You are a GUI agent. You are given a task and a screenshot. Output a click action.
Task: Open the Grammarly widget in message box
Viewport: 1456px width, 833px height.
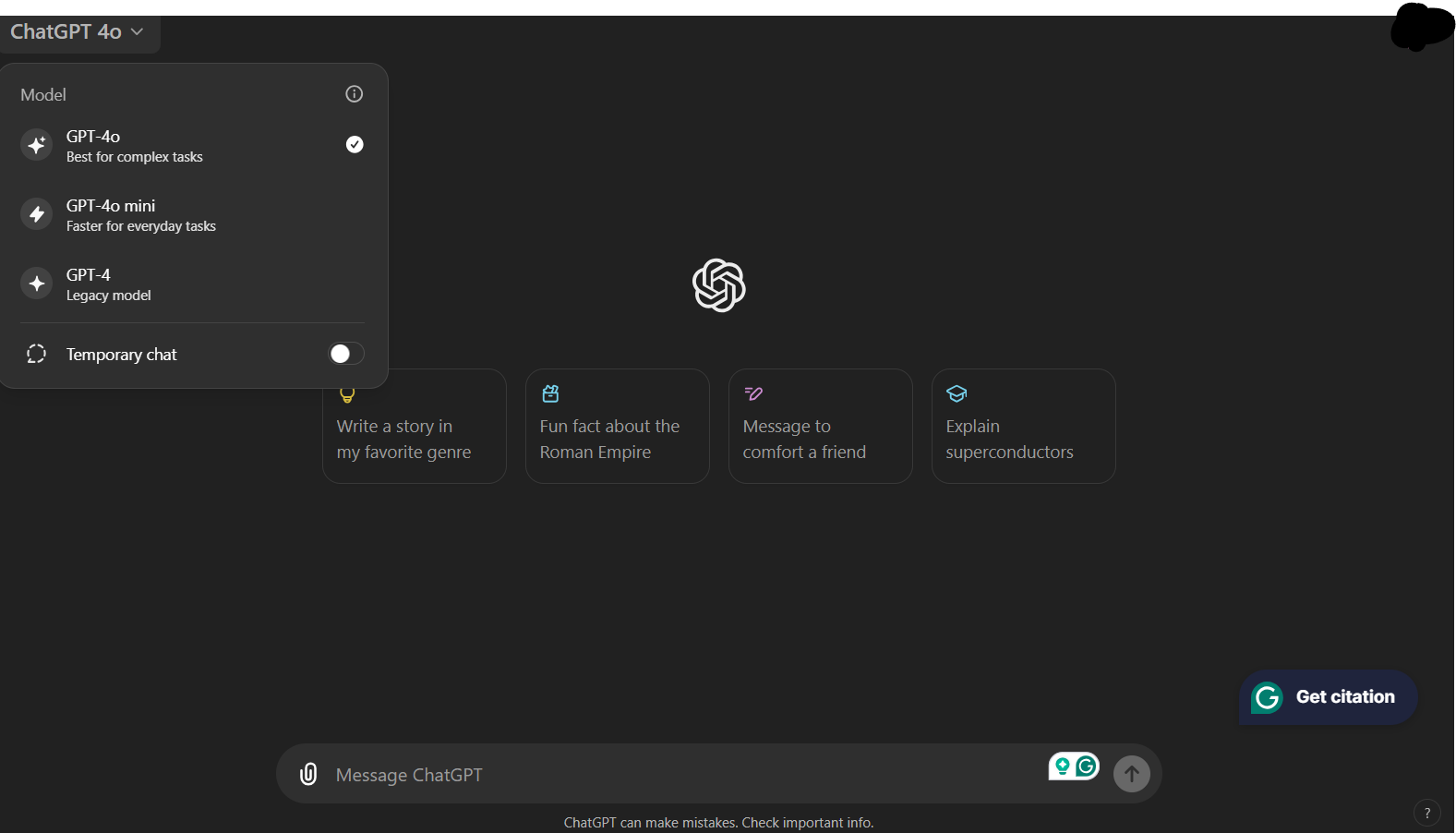coord(1074,767)
